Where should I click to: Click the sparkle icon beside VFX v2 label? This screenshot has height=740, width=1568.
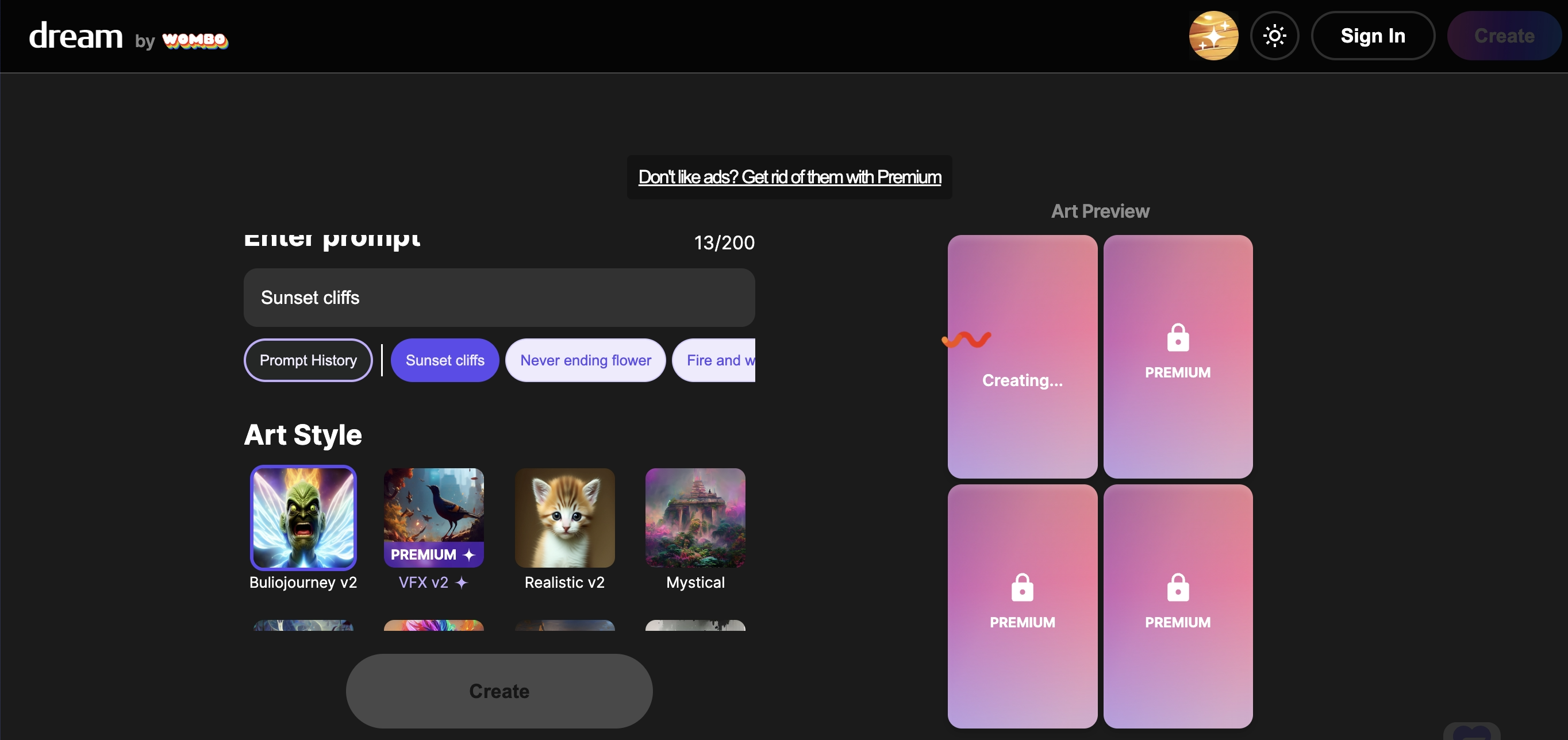[x=462, y=583]
